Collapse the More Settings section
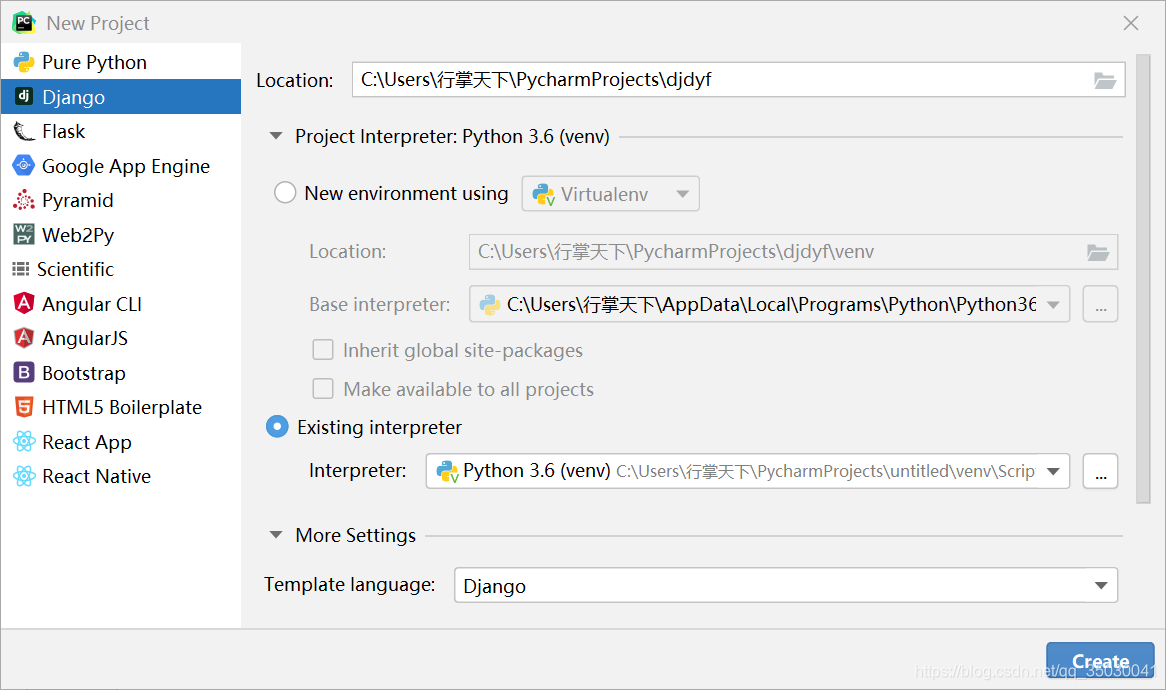This screenshot has width=1166, height=690. pos(277,535)
